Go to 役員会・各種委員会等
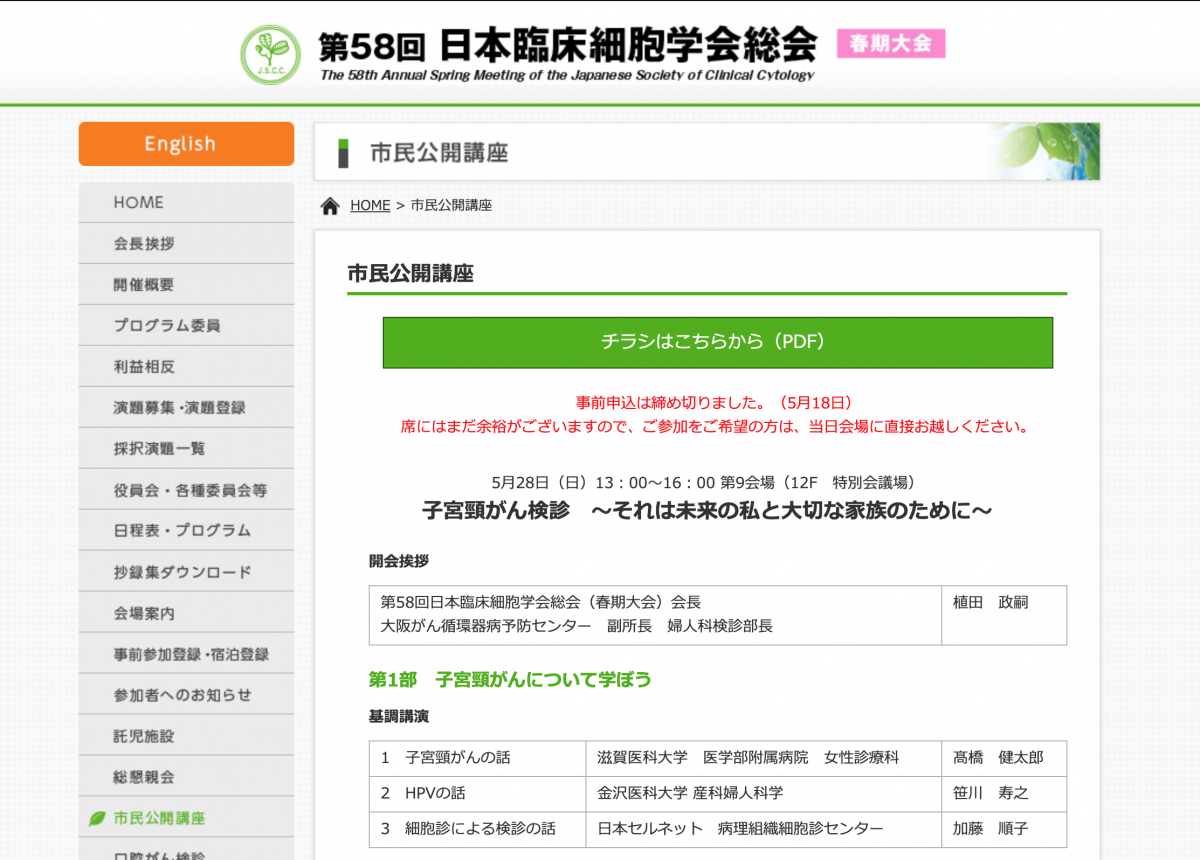The height and width of the screenshot is (860, 1200). click(186, 490)
